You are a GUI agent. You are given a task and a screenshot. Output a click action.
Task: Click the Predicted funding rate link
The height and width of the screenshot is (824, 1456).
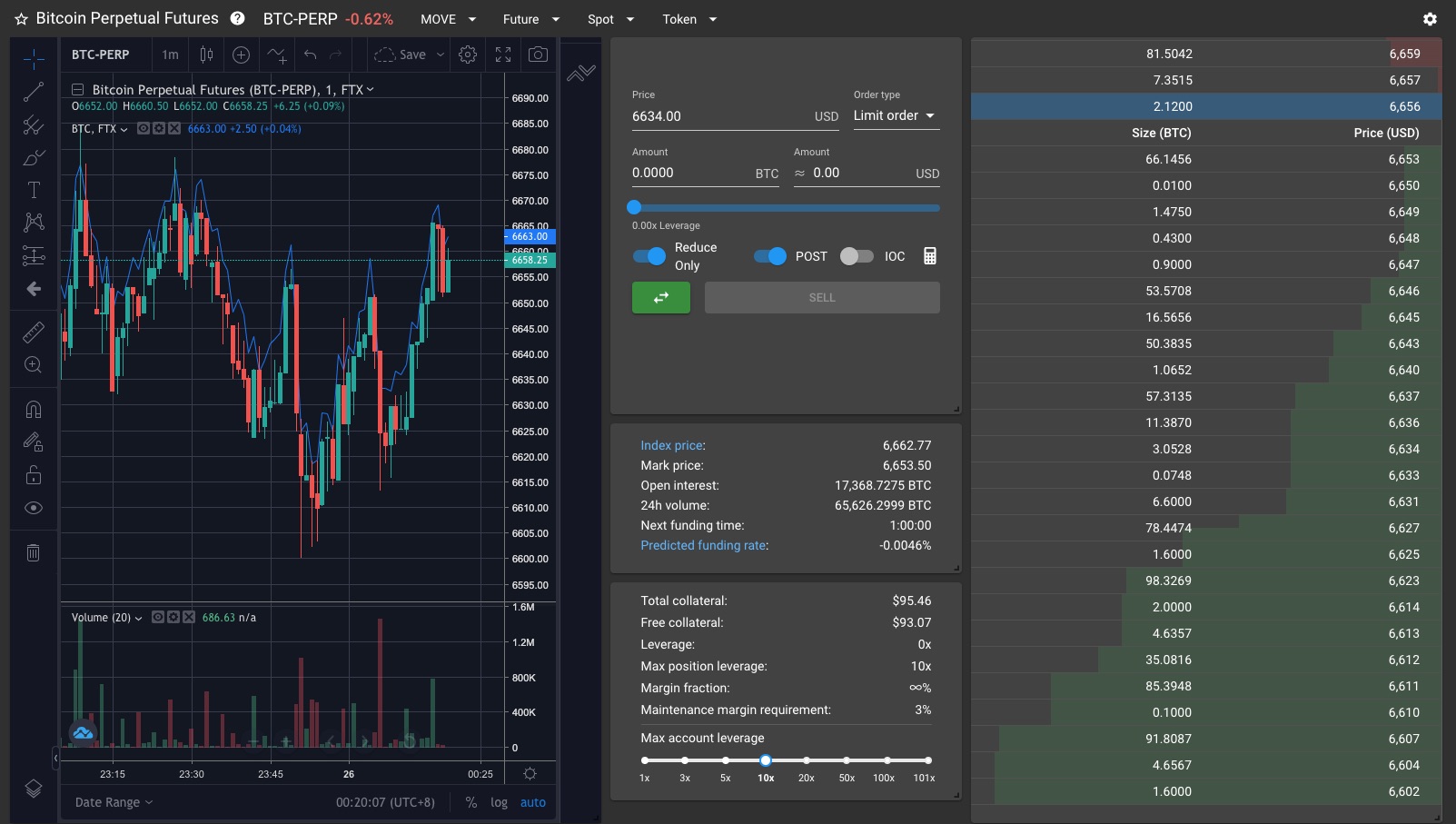(703, 545)
